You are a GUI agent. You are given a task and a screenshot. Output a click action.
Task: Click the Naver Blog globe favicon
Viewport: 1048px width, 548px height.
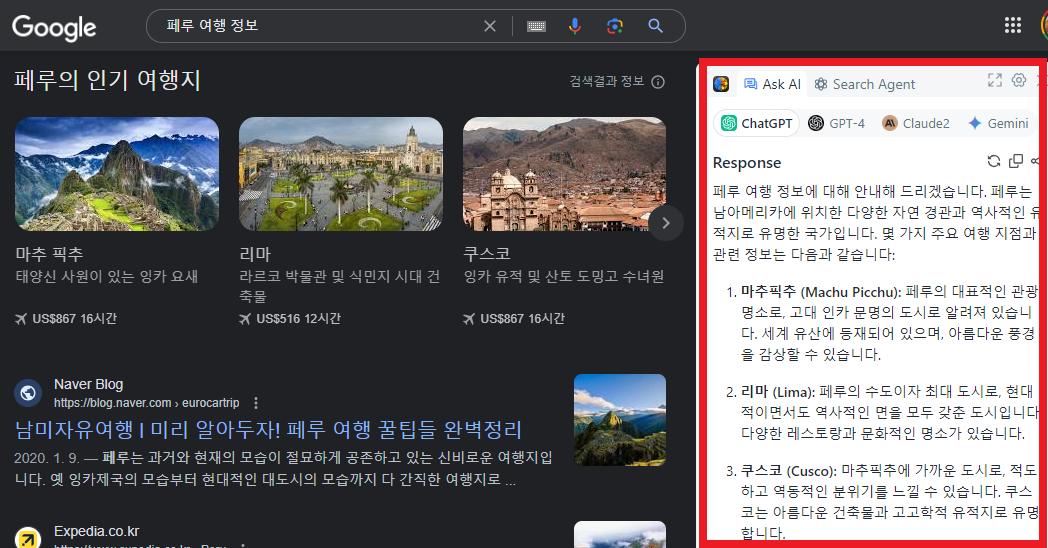click(28, 393)
